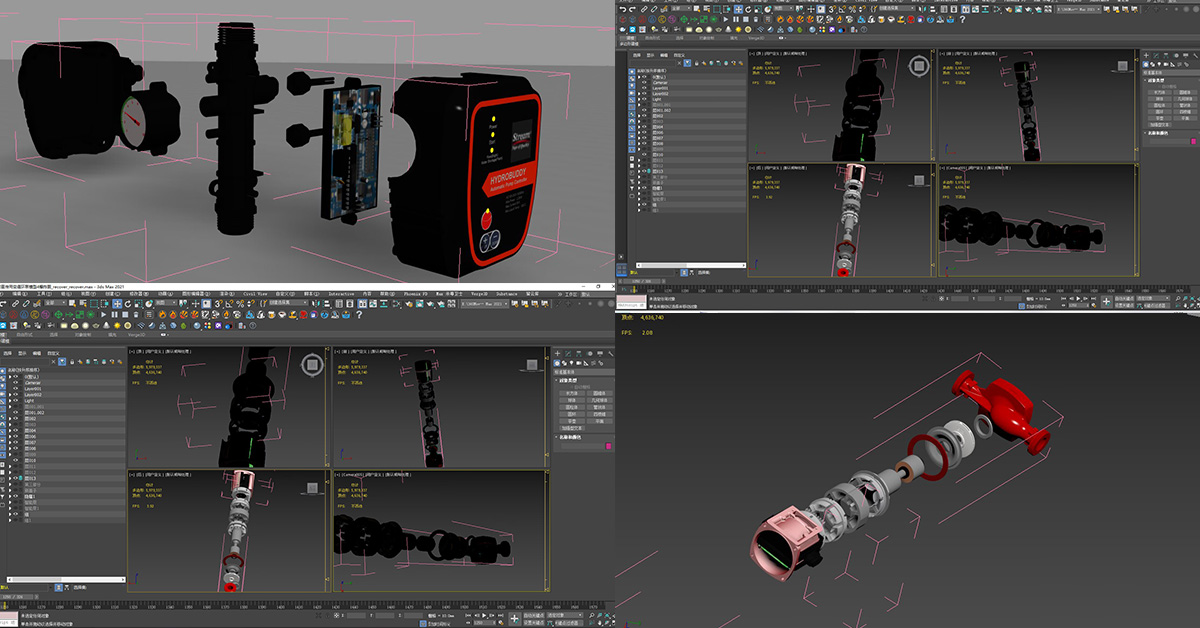Click the ViewCube in upper-right window's second viewport
Screen dimensions: 1200x628
tap(1122, 66)
